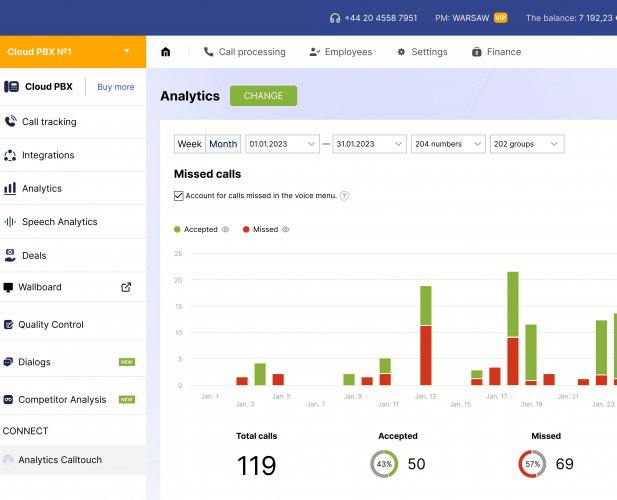Open the 204 numbers dropdown

[x=448, y=144]
